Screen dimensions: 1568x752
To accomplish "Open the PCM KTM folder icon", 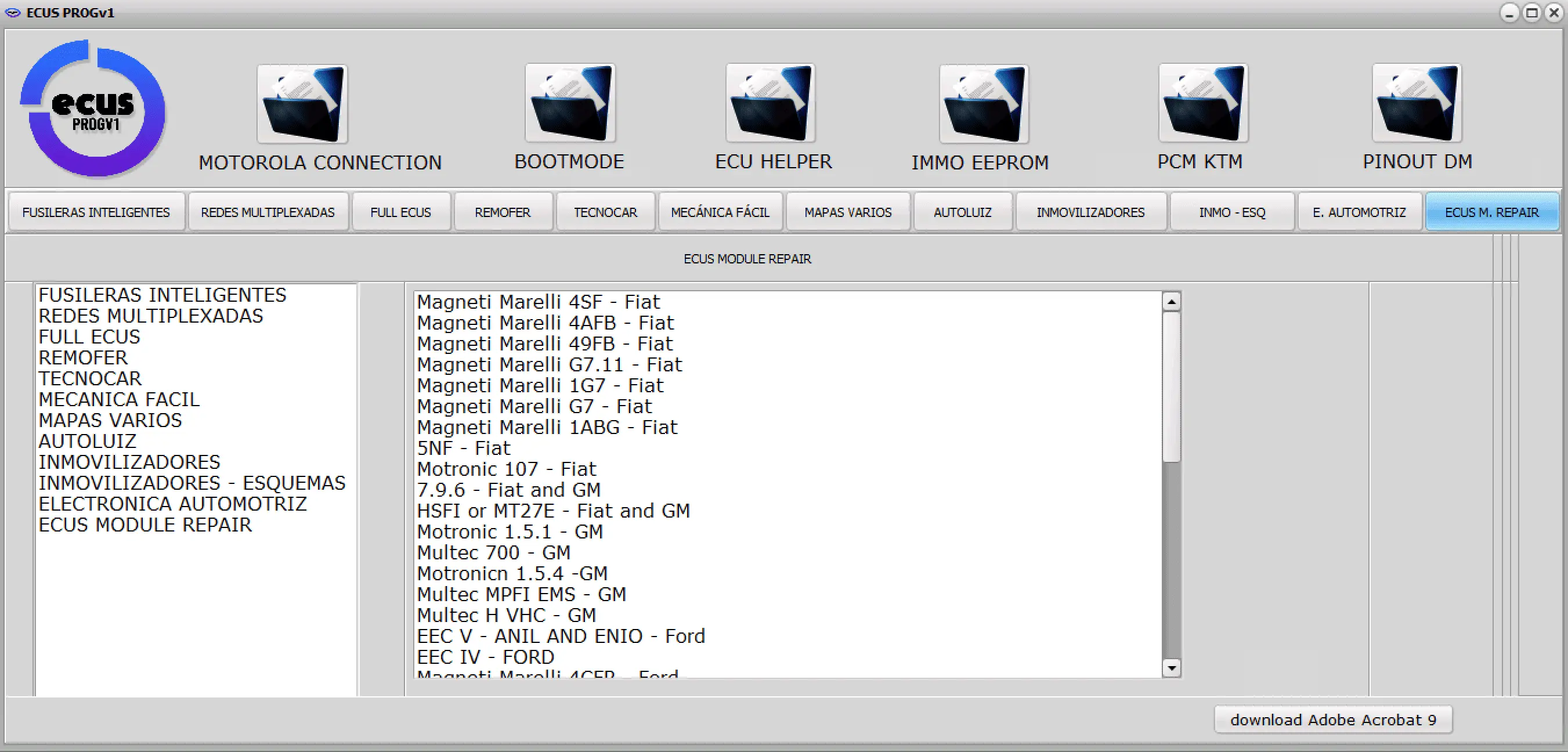I will [1204, 103].
